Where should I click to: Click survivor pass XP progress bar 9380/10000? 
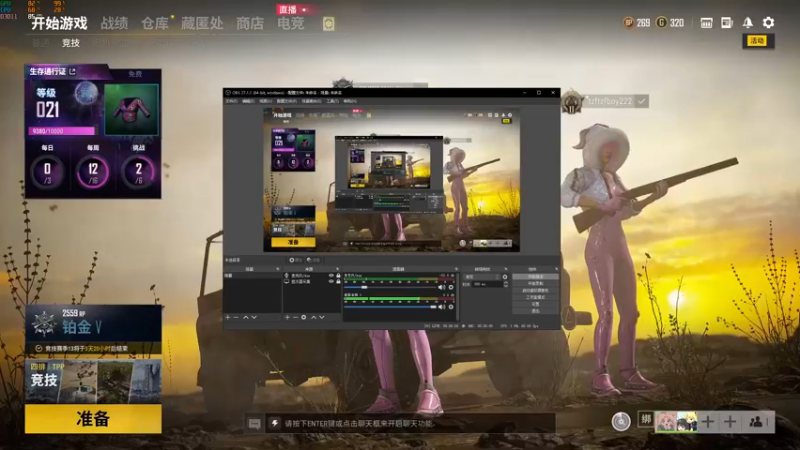pos(62,131)
